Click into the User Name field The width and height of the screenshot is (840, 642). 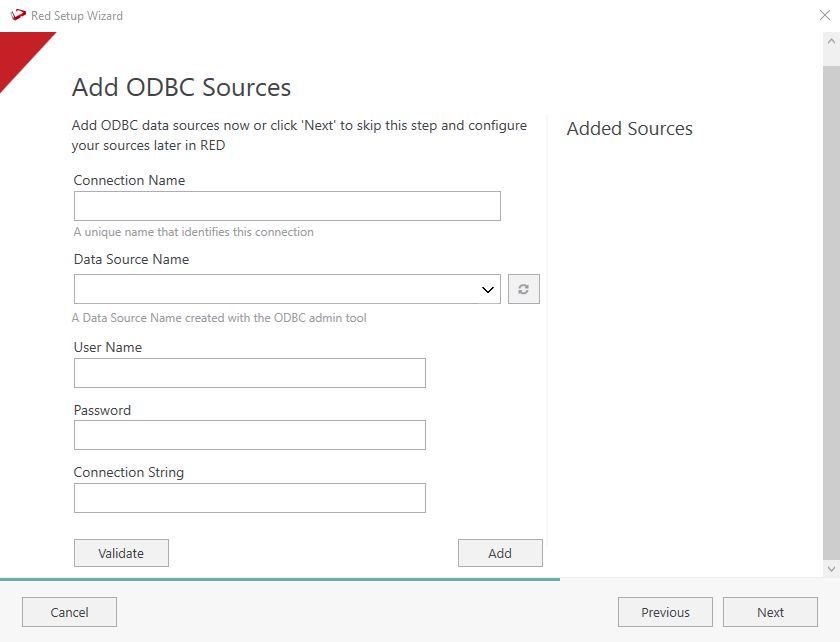(x=250, y=373)
